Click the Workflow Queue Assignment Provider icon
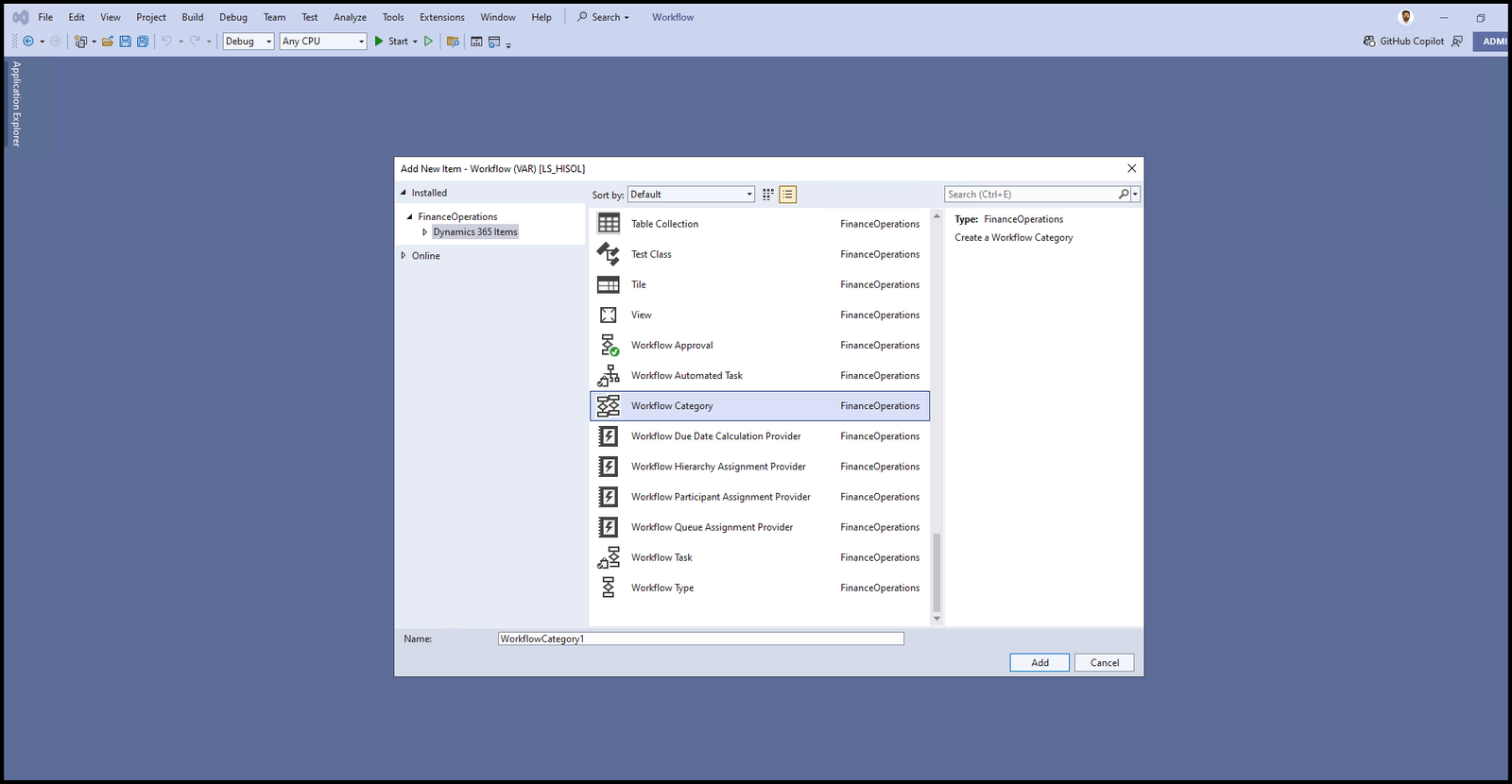The height and width of the screenshot is (784, 1512). point(609,526)
